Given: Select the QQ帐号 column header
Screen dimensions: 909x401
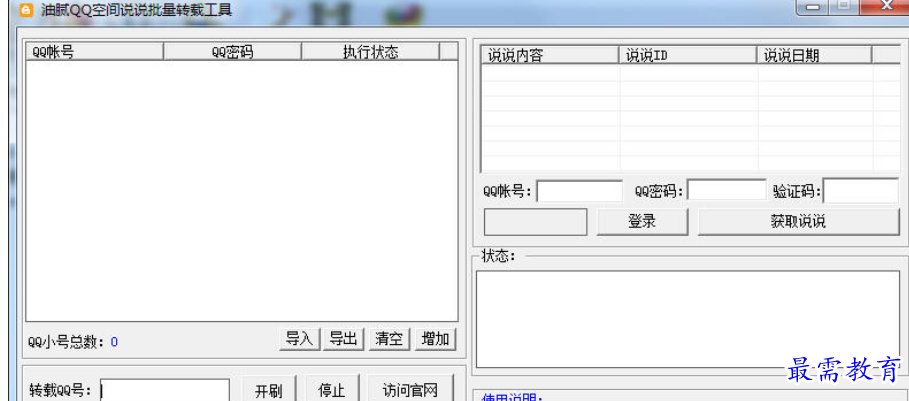Looking at the screenshot, I should click(94, 52).
